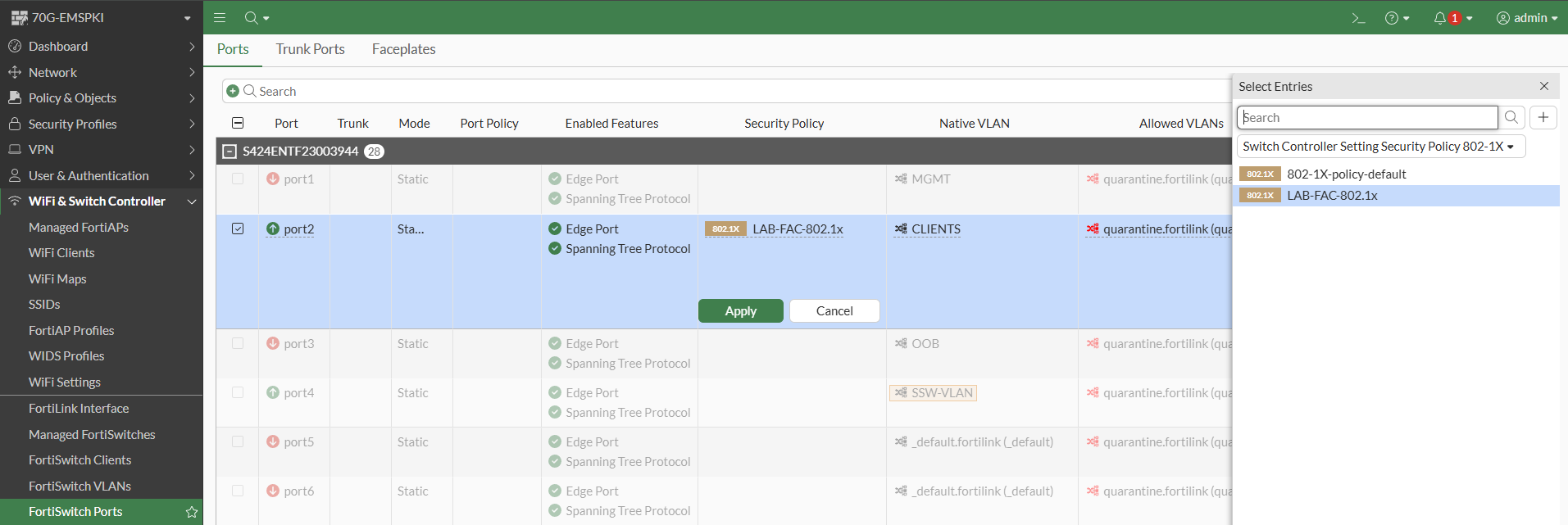Switch to the Ports tab
Viewport: 1568px width, 525px height.
point(233,49)
